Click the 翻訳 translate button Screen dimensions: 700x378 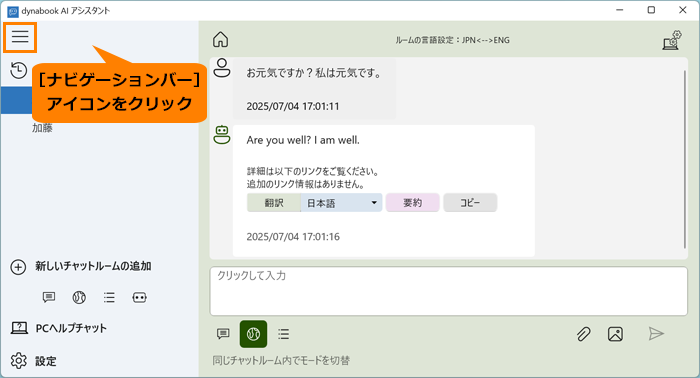click(274, 203)
